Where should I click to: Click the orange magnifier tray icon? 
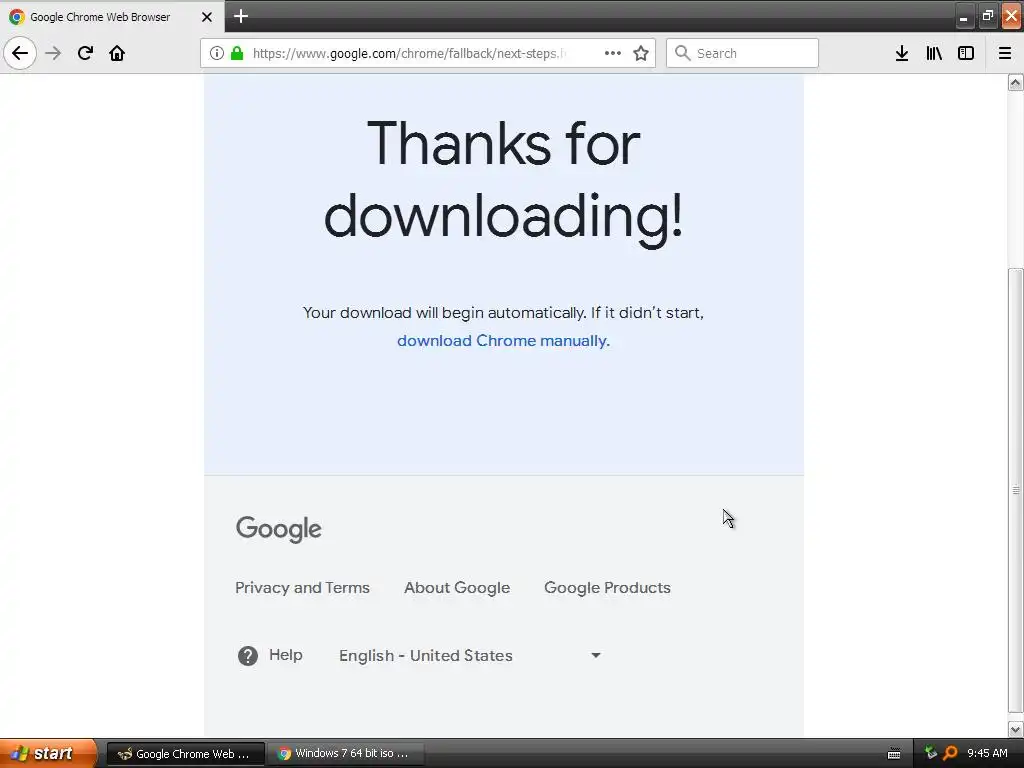[x=950, y=753]
